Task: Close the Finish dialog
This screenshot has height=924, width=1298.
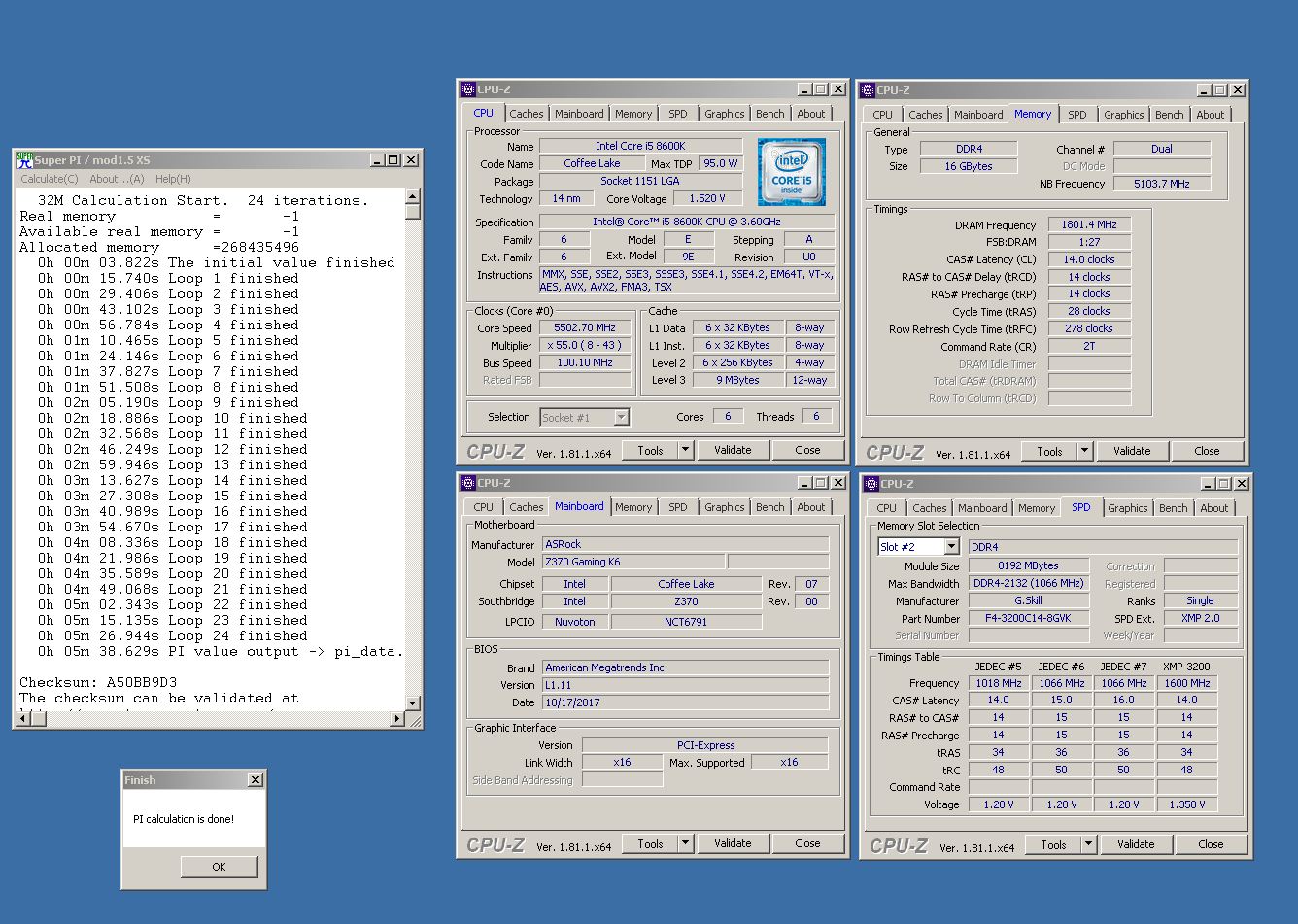Action: pyautogui.click(x=255, y=780)
